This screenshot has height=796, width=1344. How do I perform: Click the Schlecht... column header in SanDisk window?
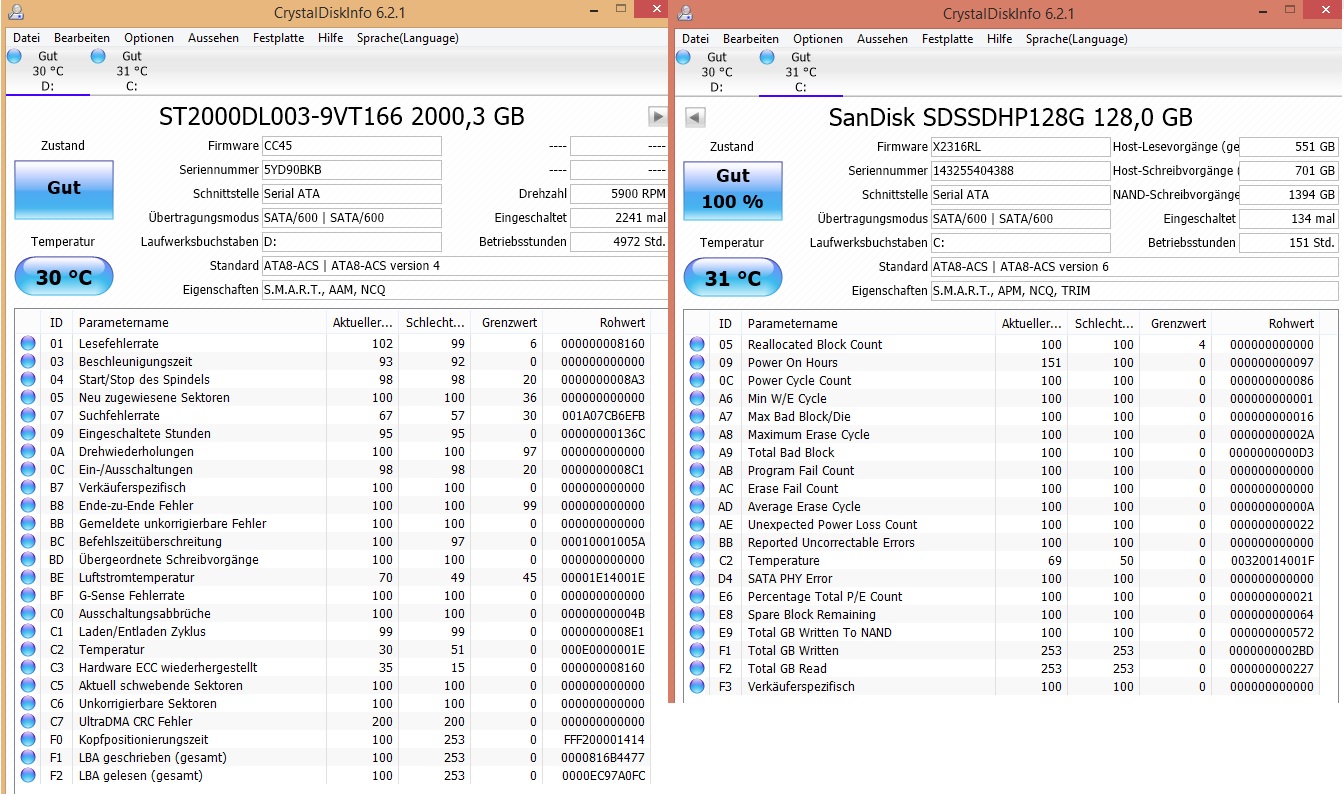[1103, 324]
